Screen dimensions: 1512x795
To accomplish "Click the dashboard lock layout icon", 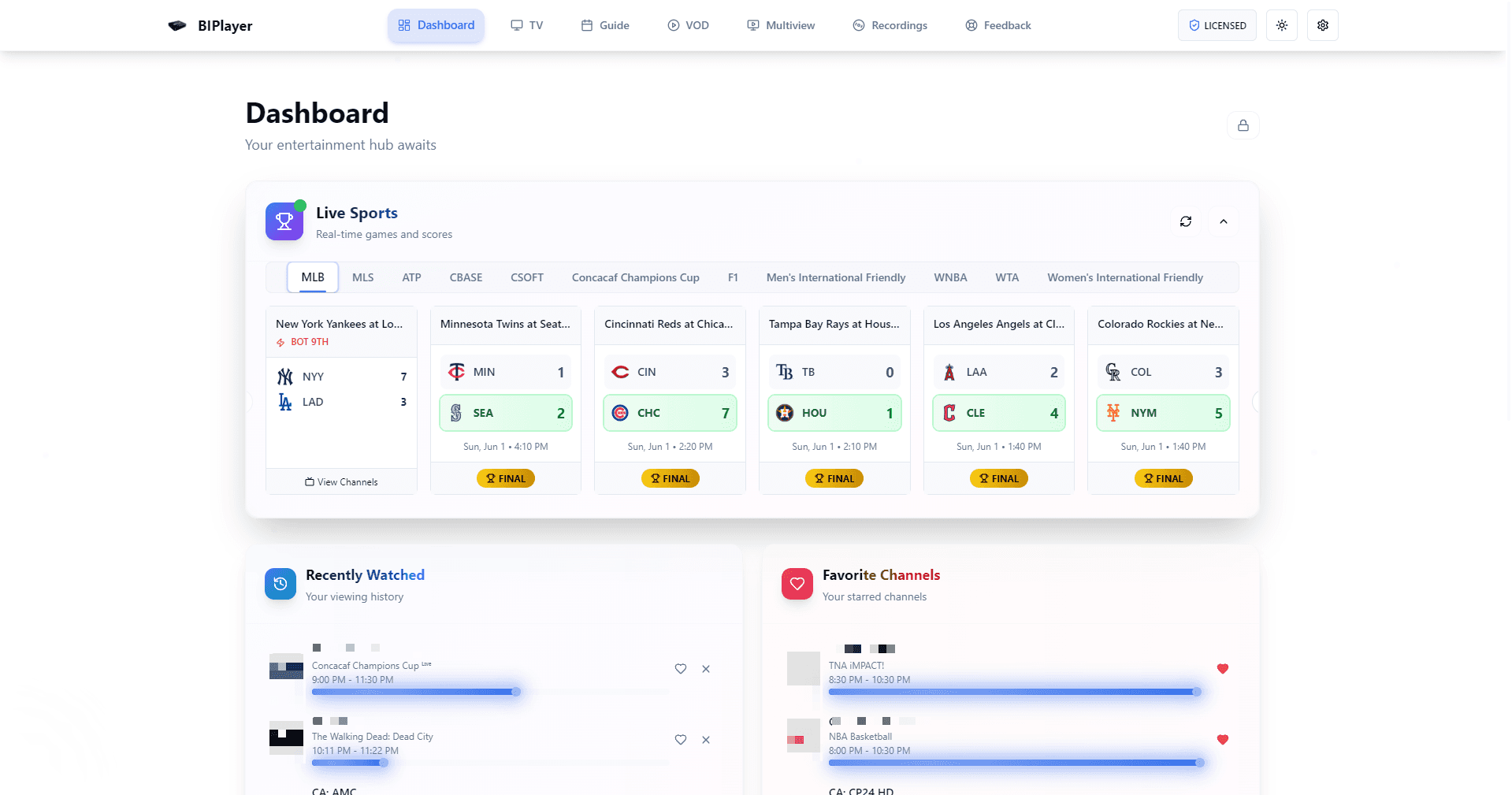I will [1243, 125].
